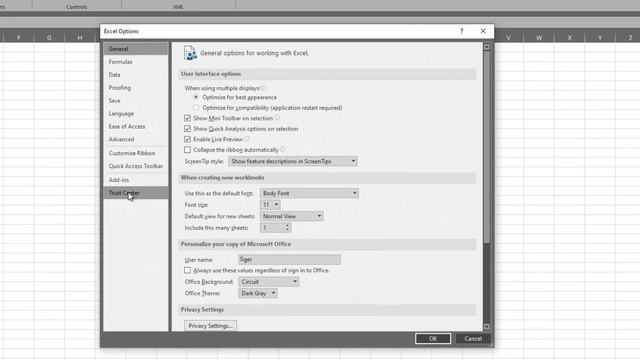Open the Office Theme dropdown
The height and width of the screenshot is (360, 640).
click(x=258, y=293)
